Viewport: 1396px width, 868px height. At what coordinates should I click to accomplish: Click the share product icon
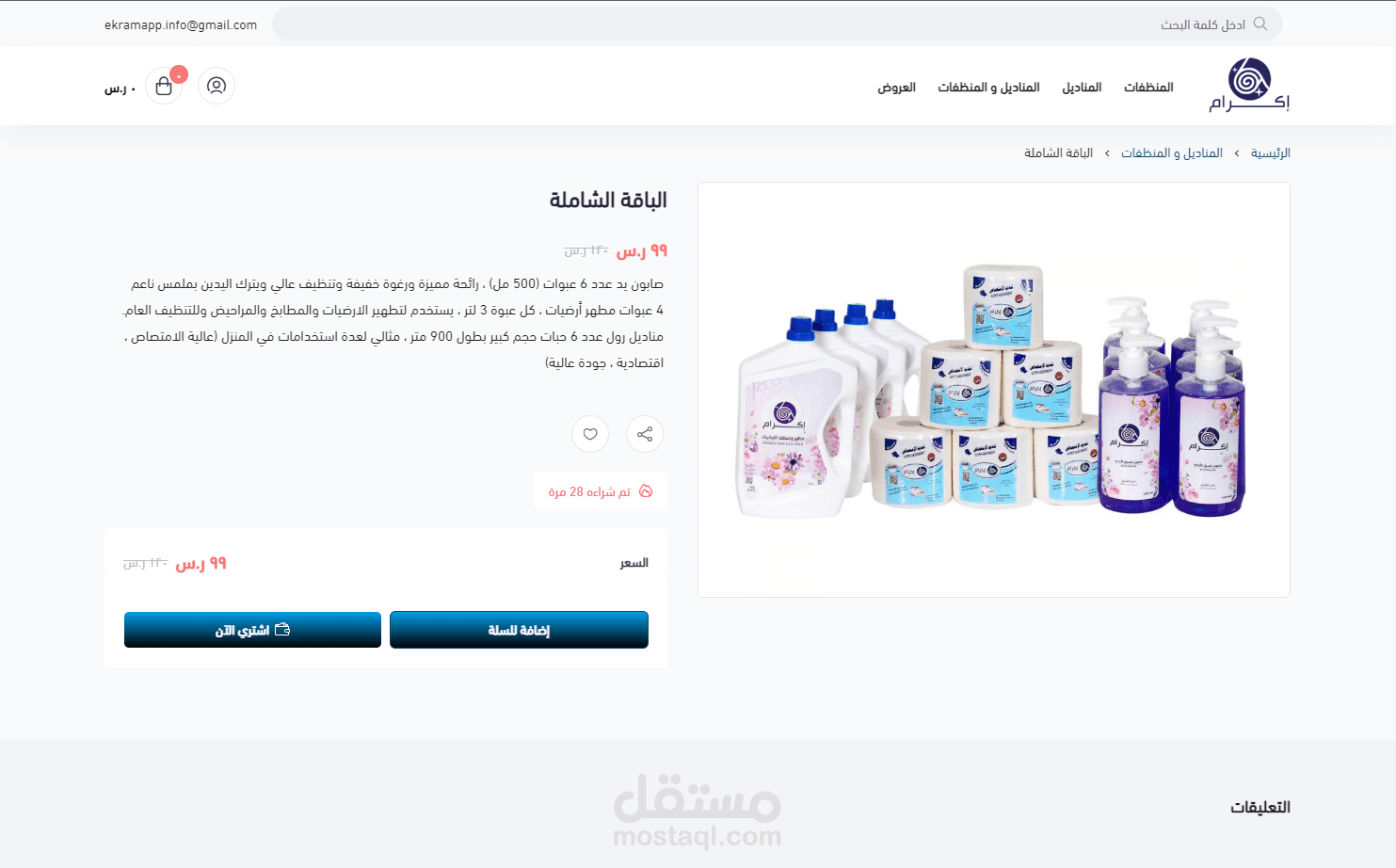pyautogui.click(x=645, y=434)
